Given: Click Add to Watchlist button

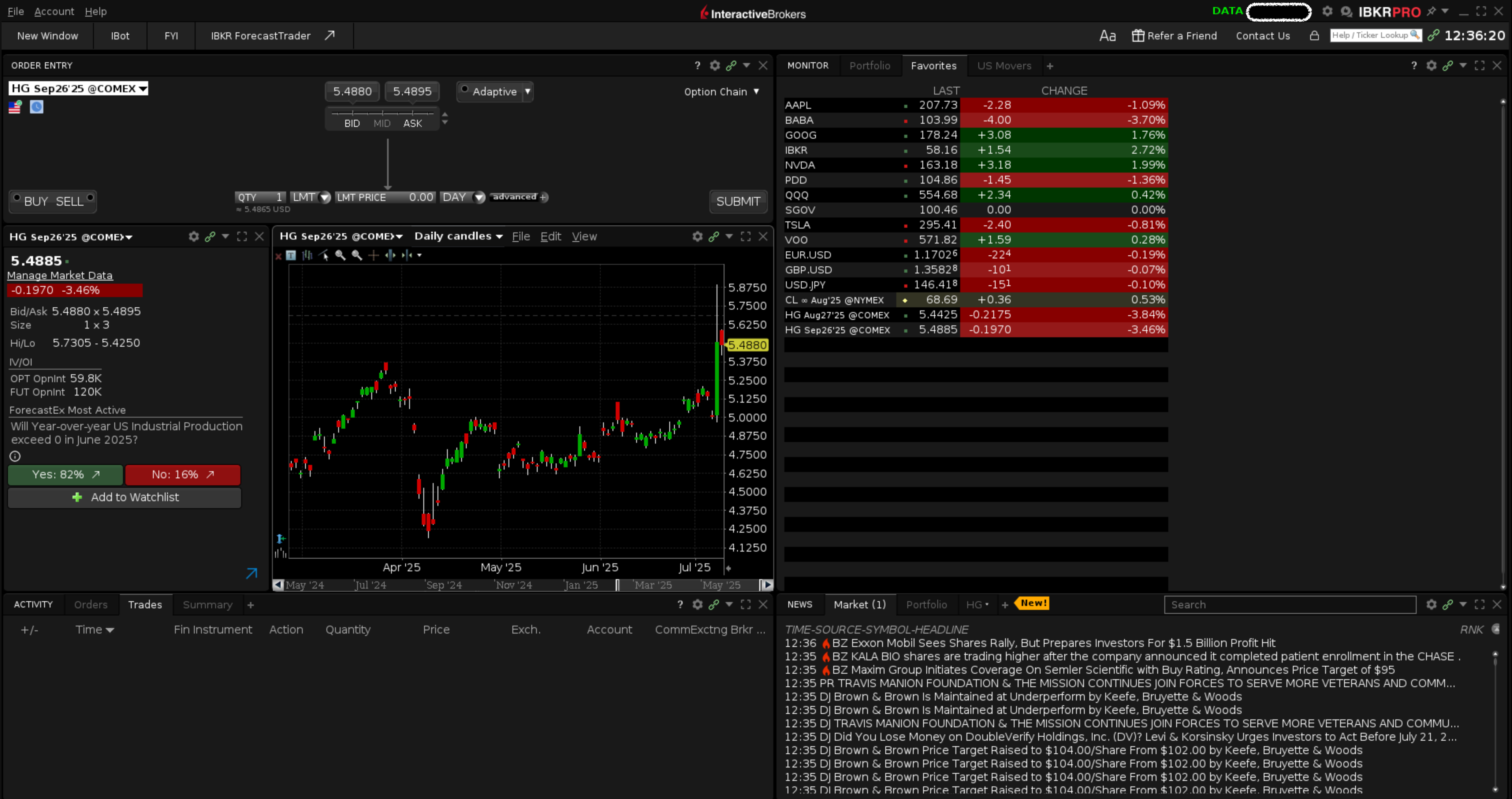Looking at the screenshot, I should click(x=125, y=497).
